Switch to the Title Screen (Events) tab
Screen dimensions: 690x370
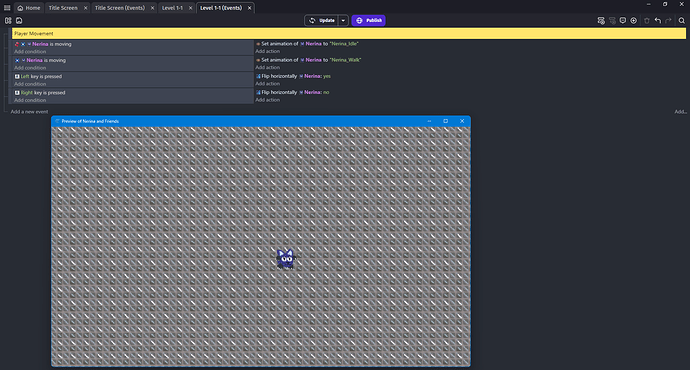coord(120,8)
